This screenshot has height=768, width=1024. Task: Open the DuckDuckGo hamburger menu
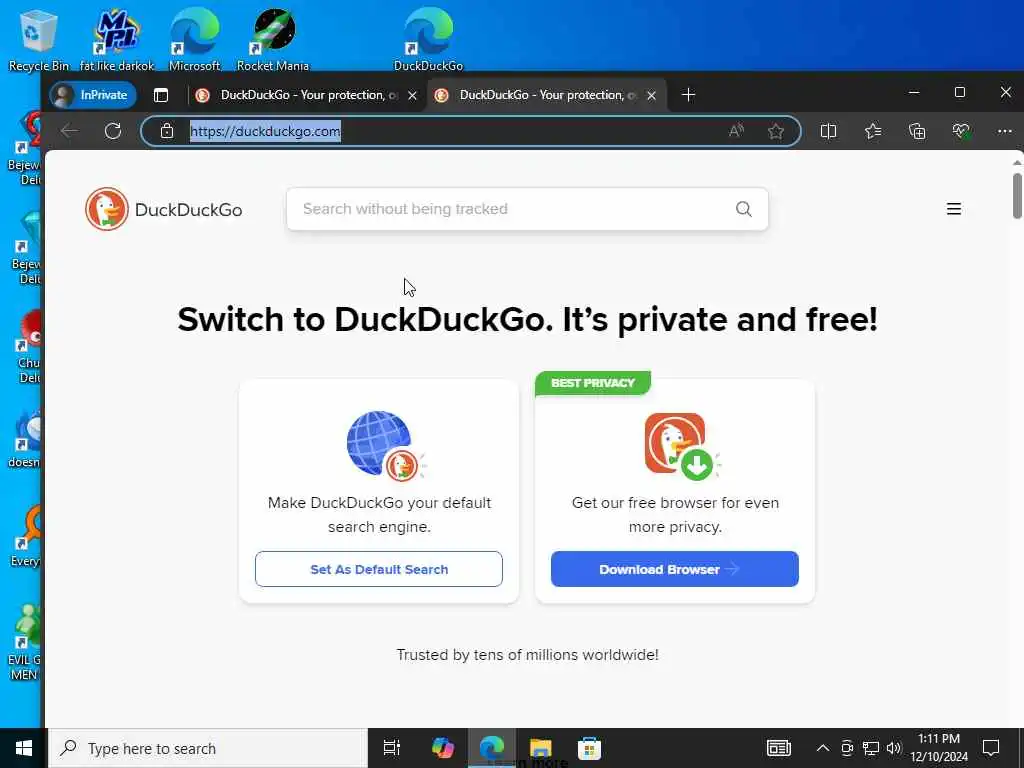click(953, 209)
